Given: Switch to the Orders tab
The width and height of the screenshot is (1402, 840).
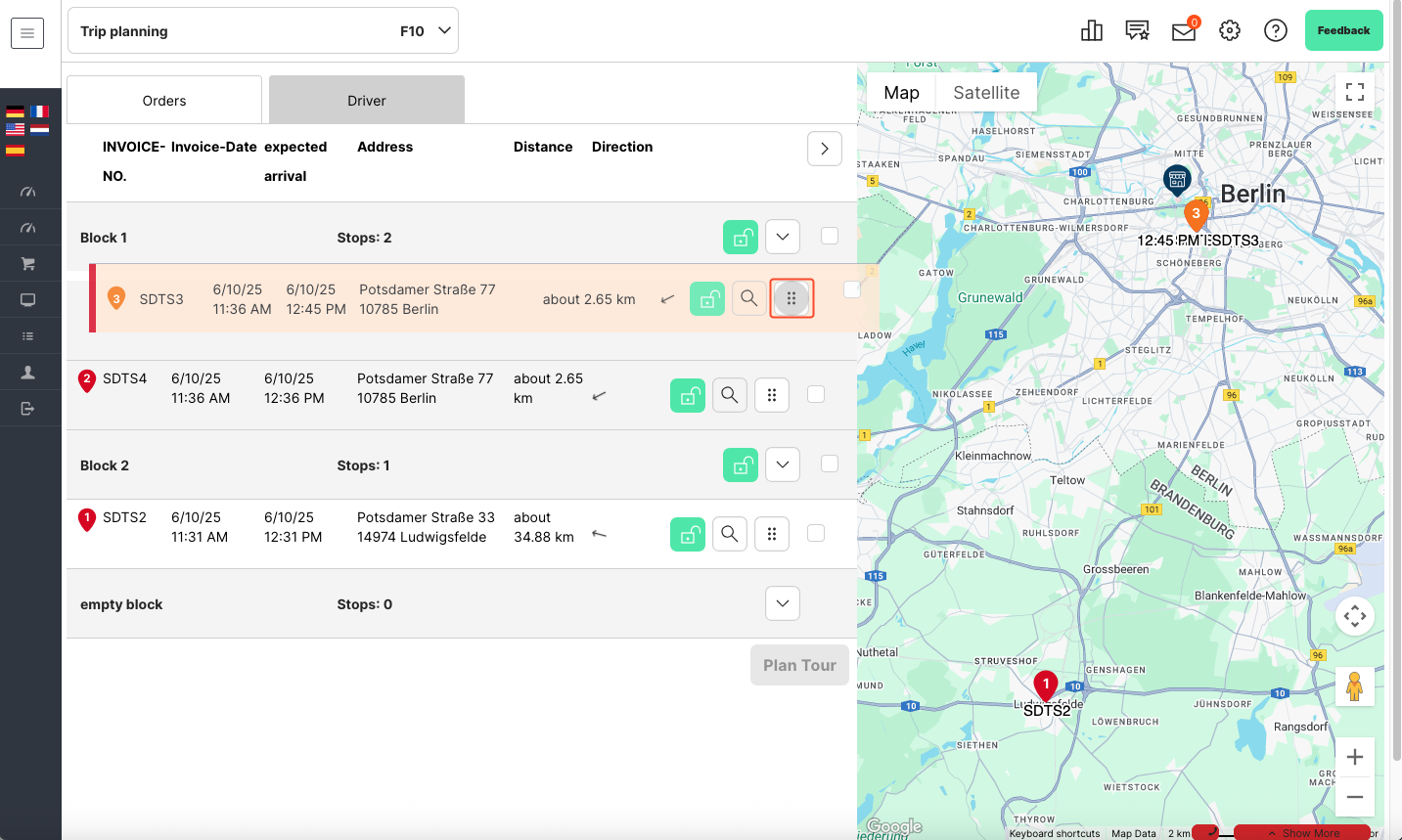Looking at the screenshot, I should [164, 101].
